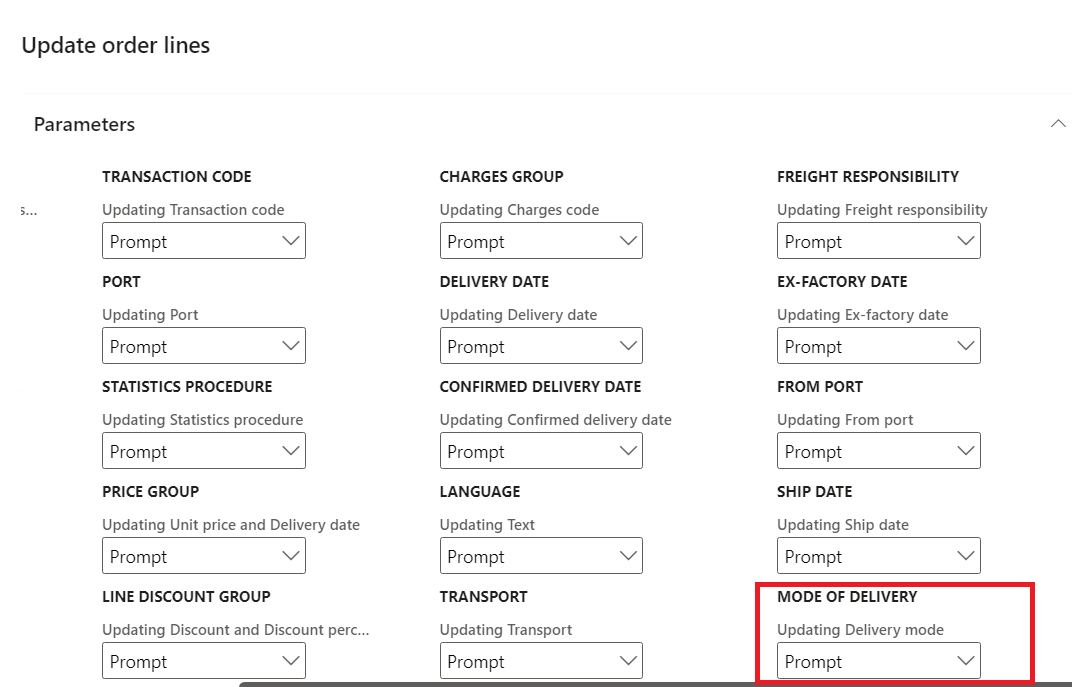Click the Update order lines title
Viewport: 1072px width, 687px height.
(116, 45)
